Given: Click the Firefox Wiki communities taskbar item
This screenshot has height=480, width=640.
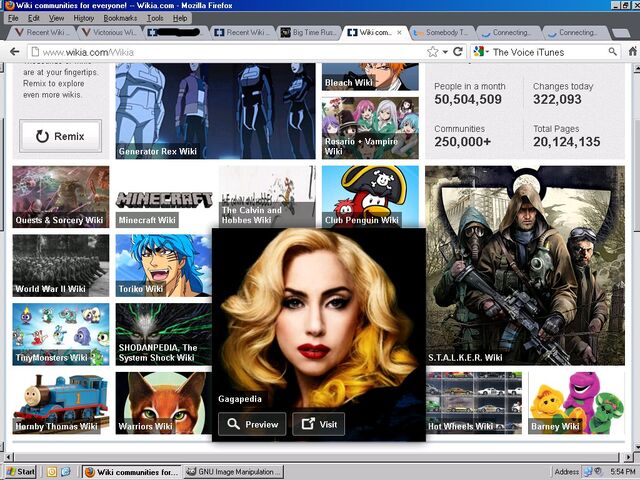Looking at the screenshot, I should pos(132,472).
